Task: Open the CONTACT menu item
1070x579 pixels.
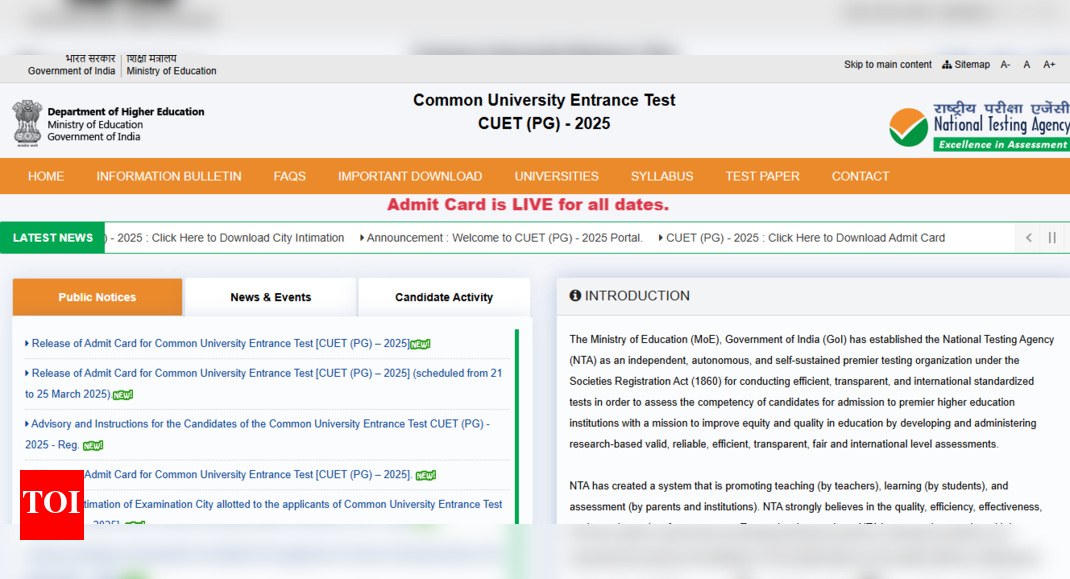Action: point(860,176)
